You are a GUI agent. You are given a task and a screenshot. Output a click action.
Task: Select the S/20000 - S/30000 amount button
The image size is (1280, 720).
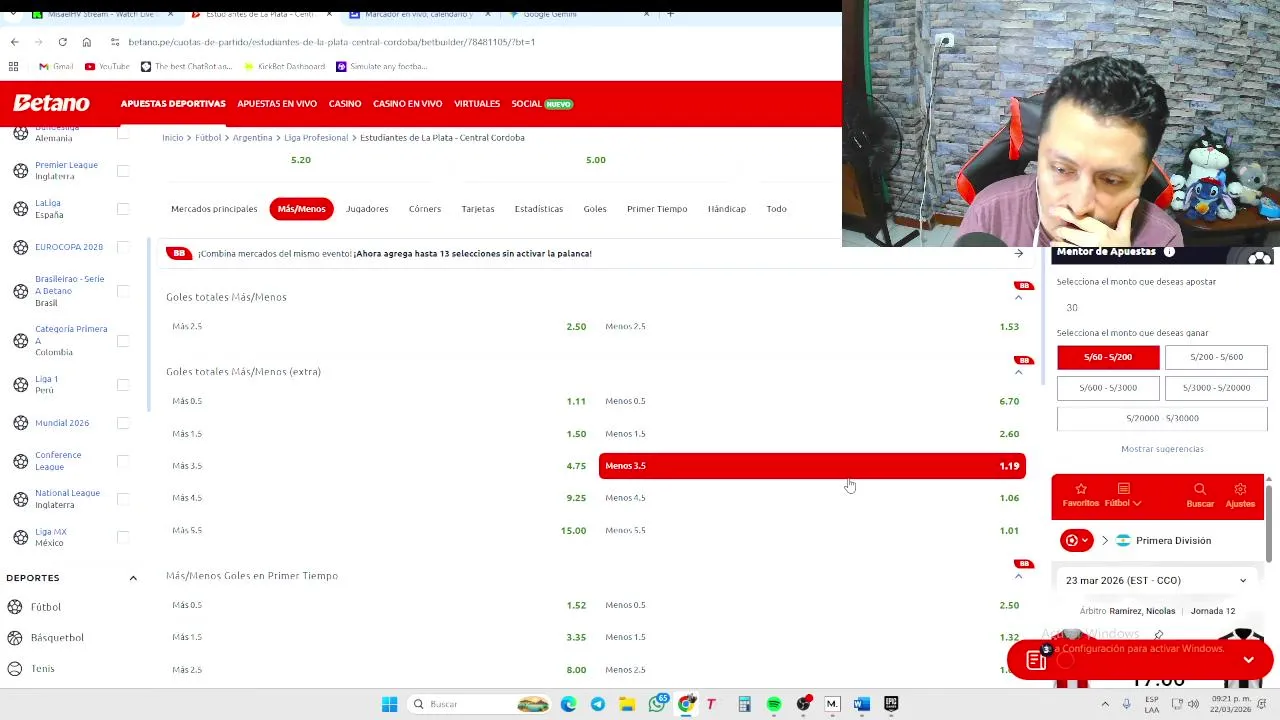click(1162, 418)
